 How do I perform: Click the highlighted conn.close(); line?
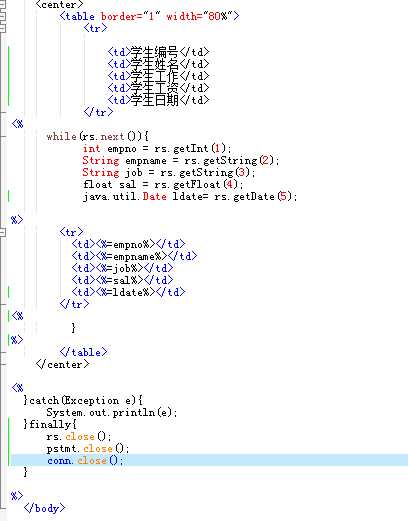tap(209, 460)
